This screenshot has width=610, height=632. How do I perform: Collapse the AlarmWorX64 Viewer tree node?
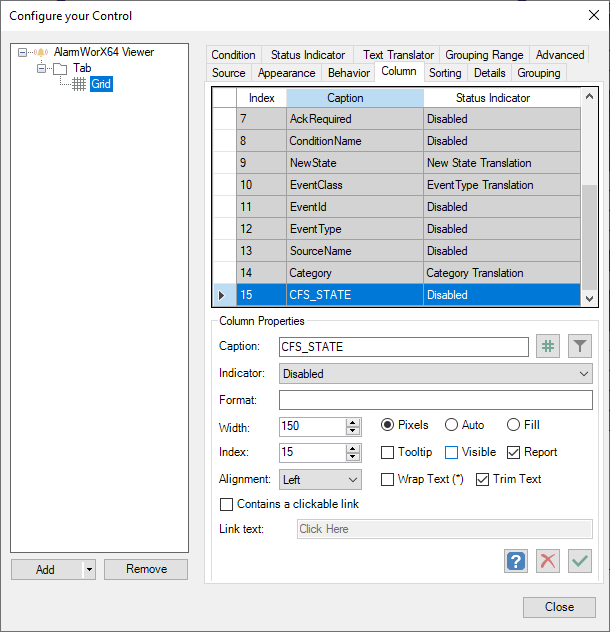[x=23, y=52]
